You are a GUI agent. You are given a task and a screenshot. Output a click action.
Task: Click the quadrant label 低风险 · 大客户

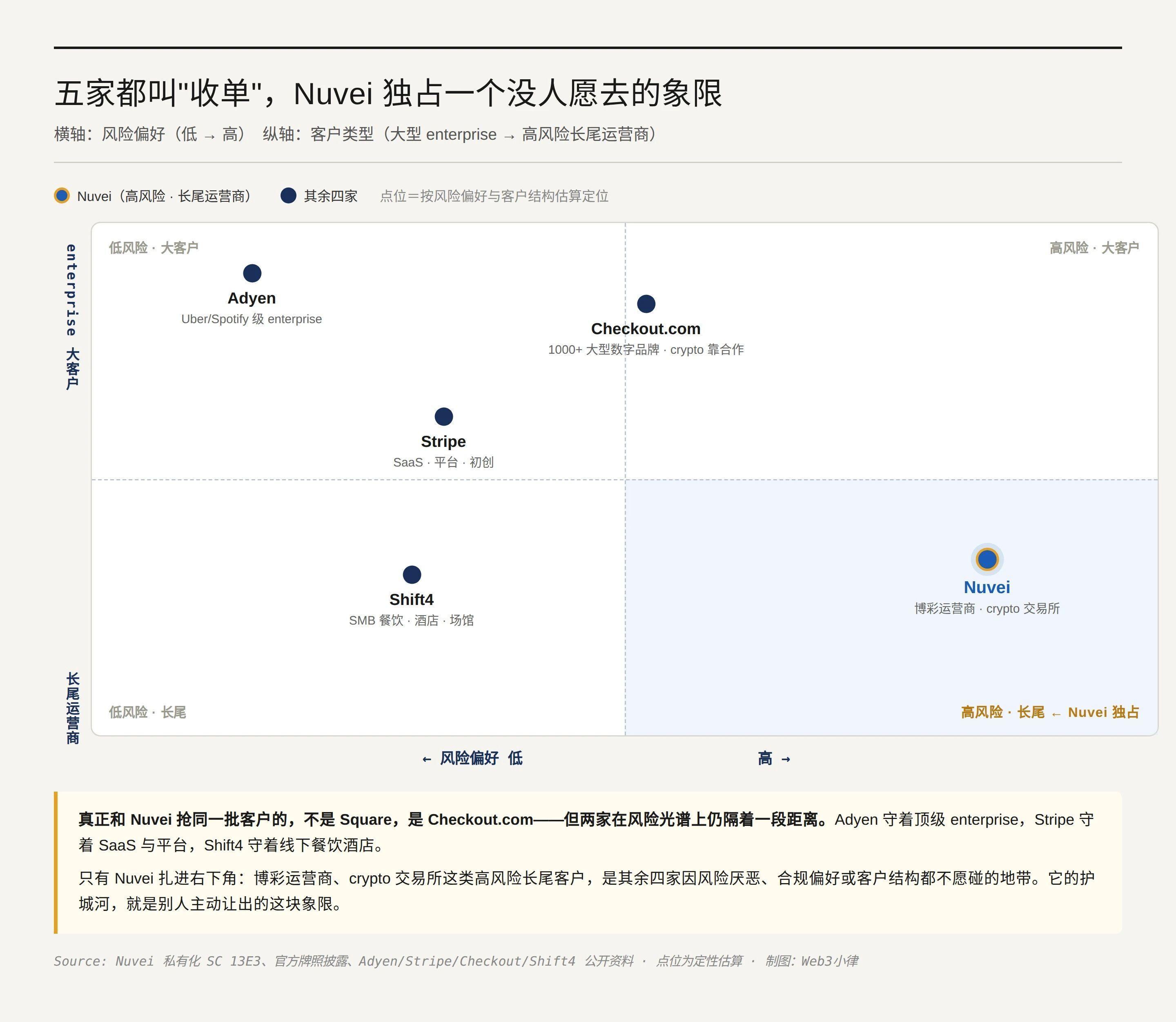(x=154, y=248)
